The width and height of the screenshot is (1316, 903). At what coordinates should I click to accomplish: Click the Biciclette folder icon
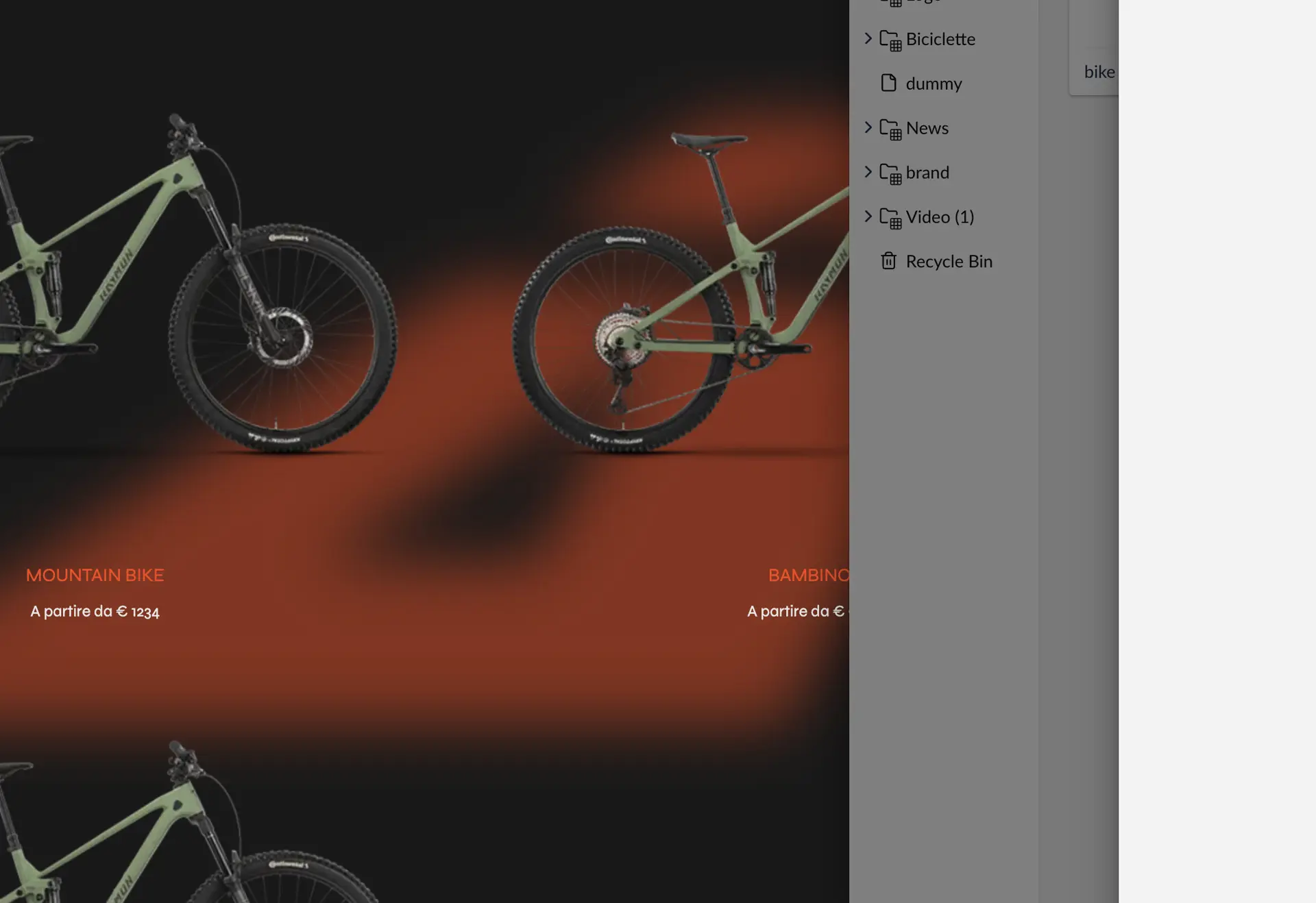pos(890,40)
